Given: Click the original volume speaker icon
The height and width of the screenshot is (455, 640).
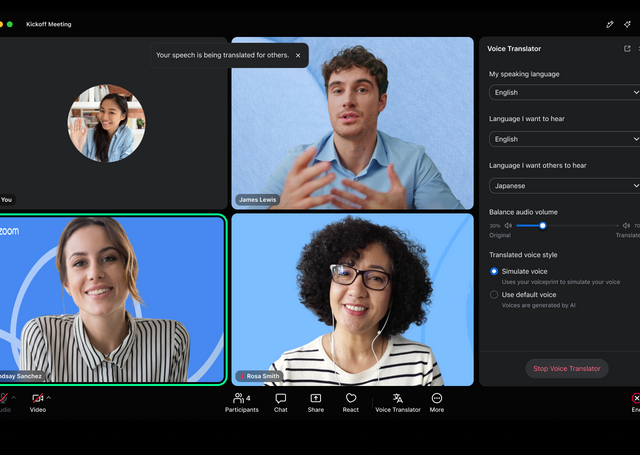Looking at the screenshot, I should point(508,226).
